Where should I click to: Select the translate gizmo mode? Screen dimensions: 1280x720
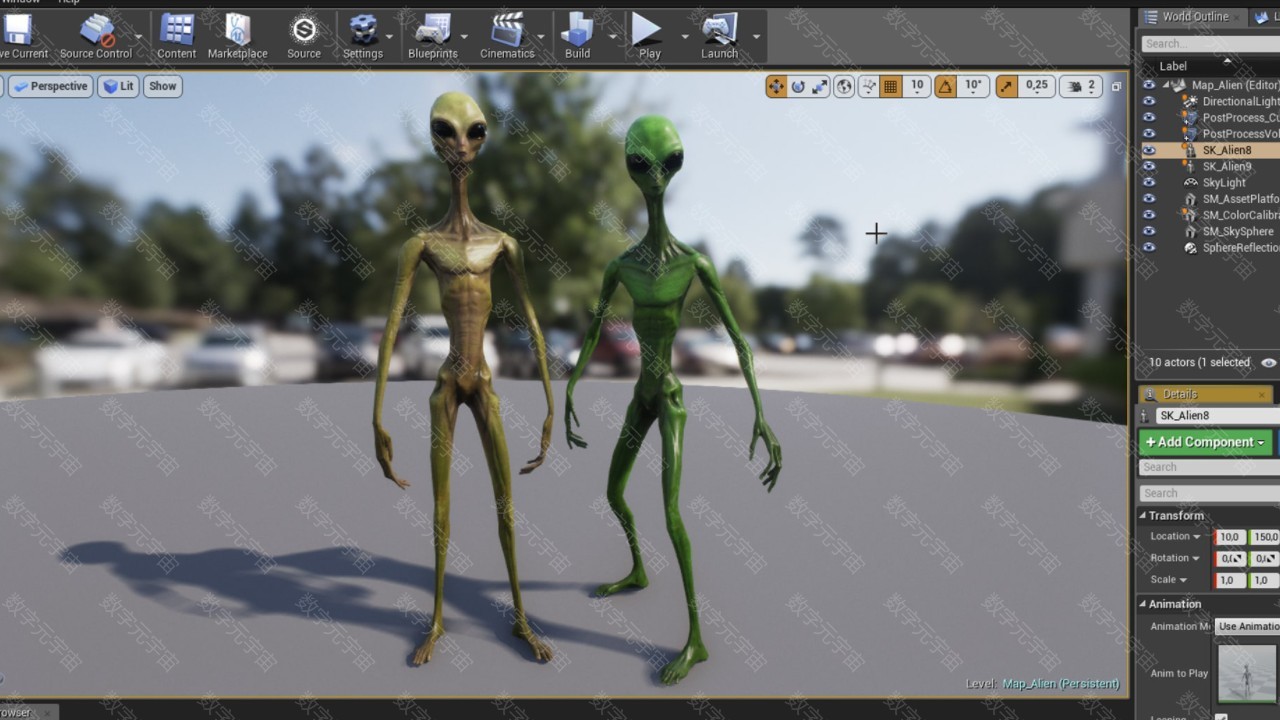[776, 87]
